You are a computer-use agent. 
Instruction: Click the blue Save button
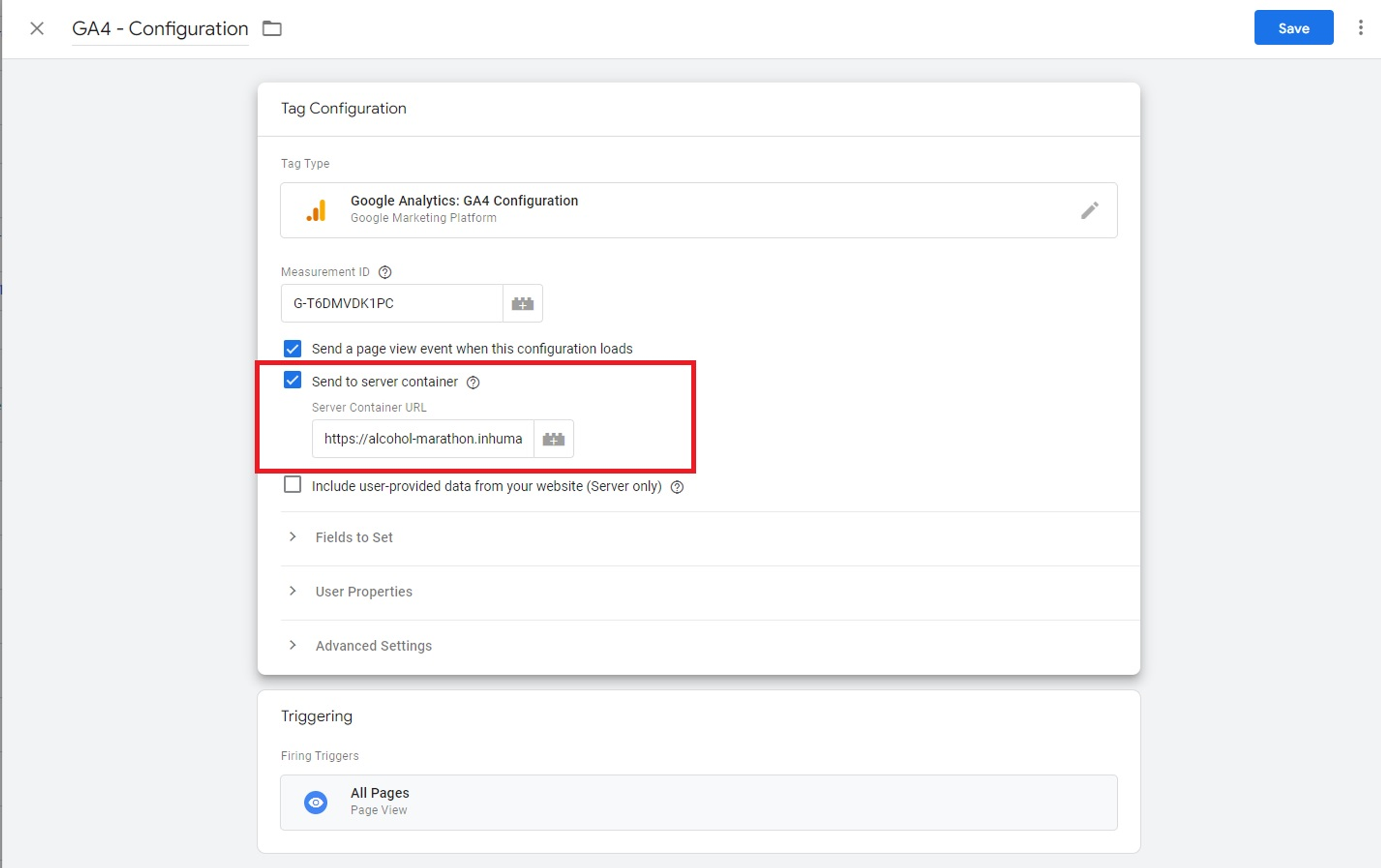pos(1293,28)
